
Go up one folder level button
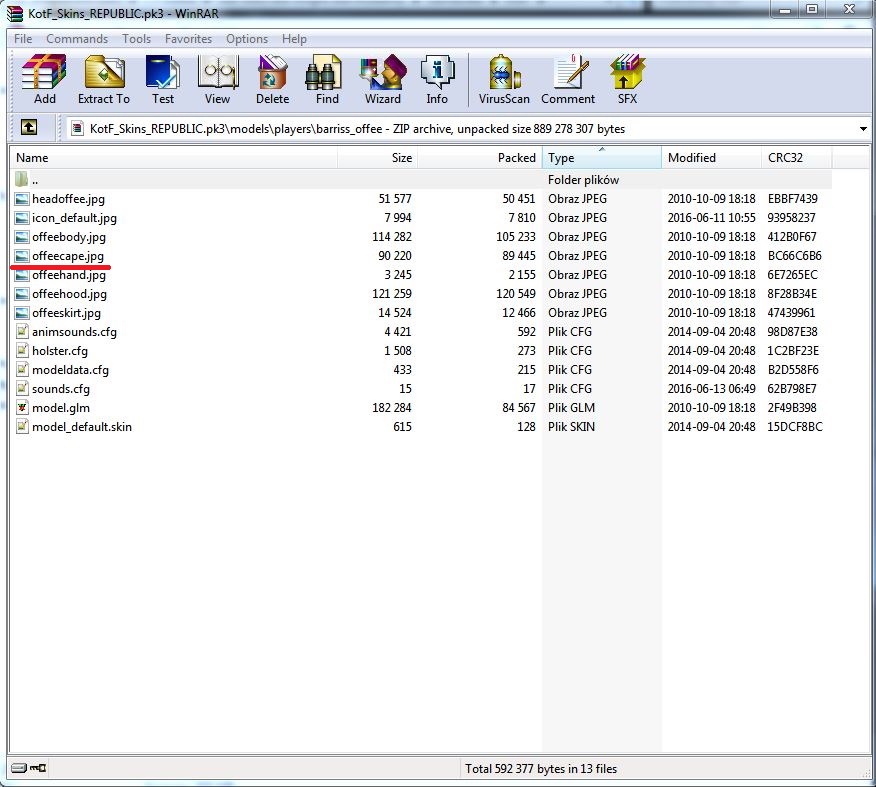coord(29,127)
